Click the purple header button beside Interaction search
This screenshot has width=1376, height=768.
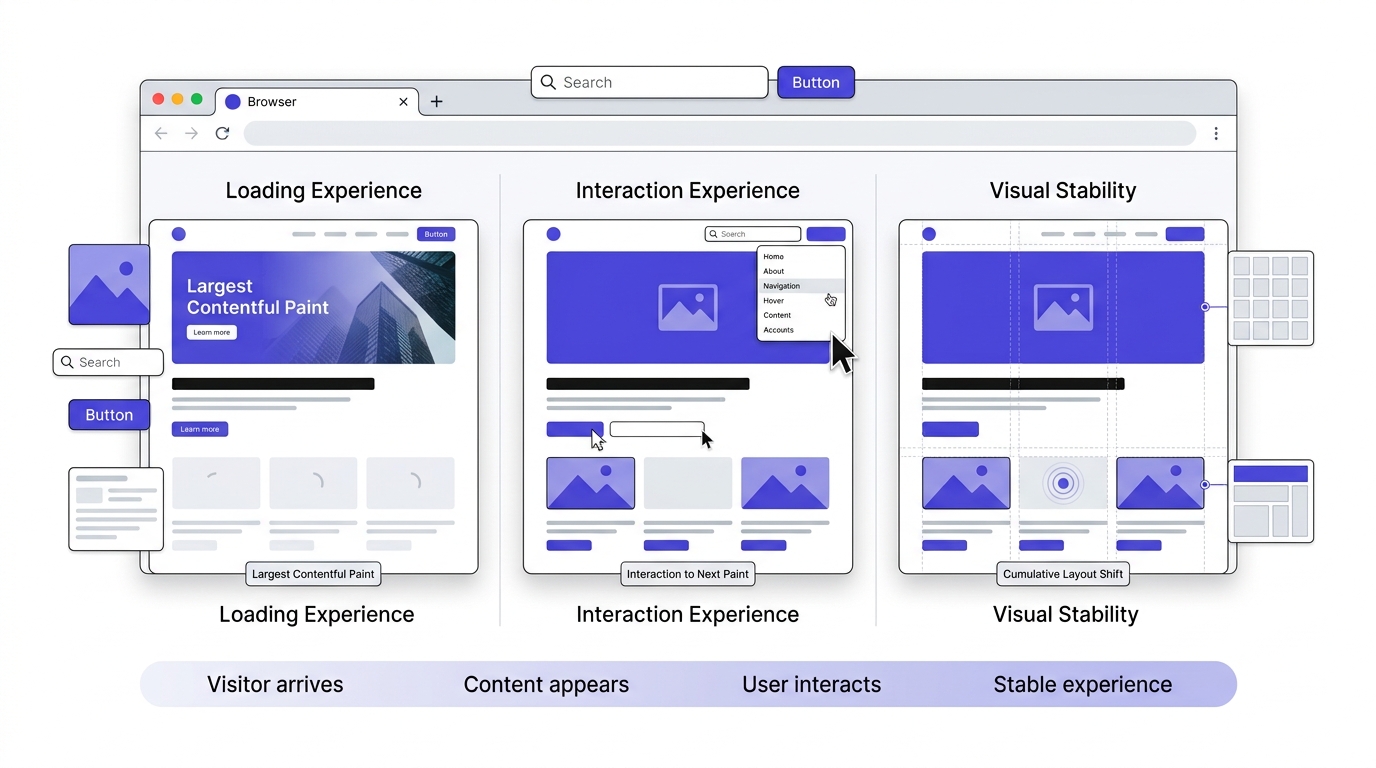(x=826, y=234)
